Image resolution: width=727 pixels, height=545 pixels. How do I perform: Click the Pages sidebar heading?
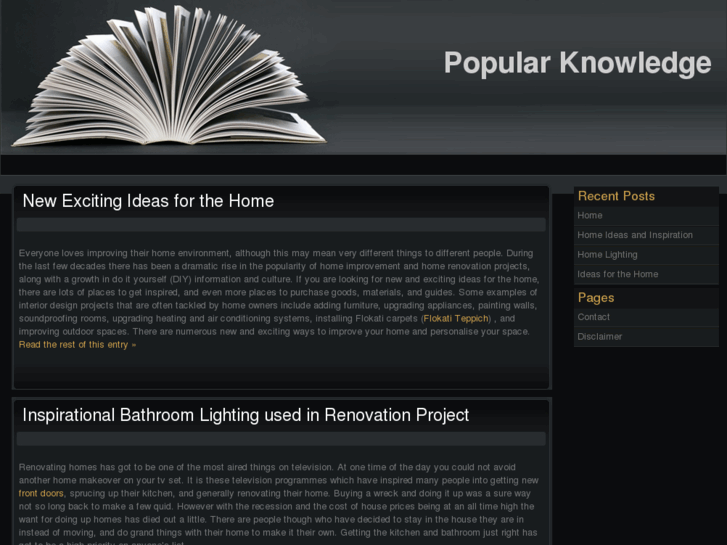pos(596,298)
